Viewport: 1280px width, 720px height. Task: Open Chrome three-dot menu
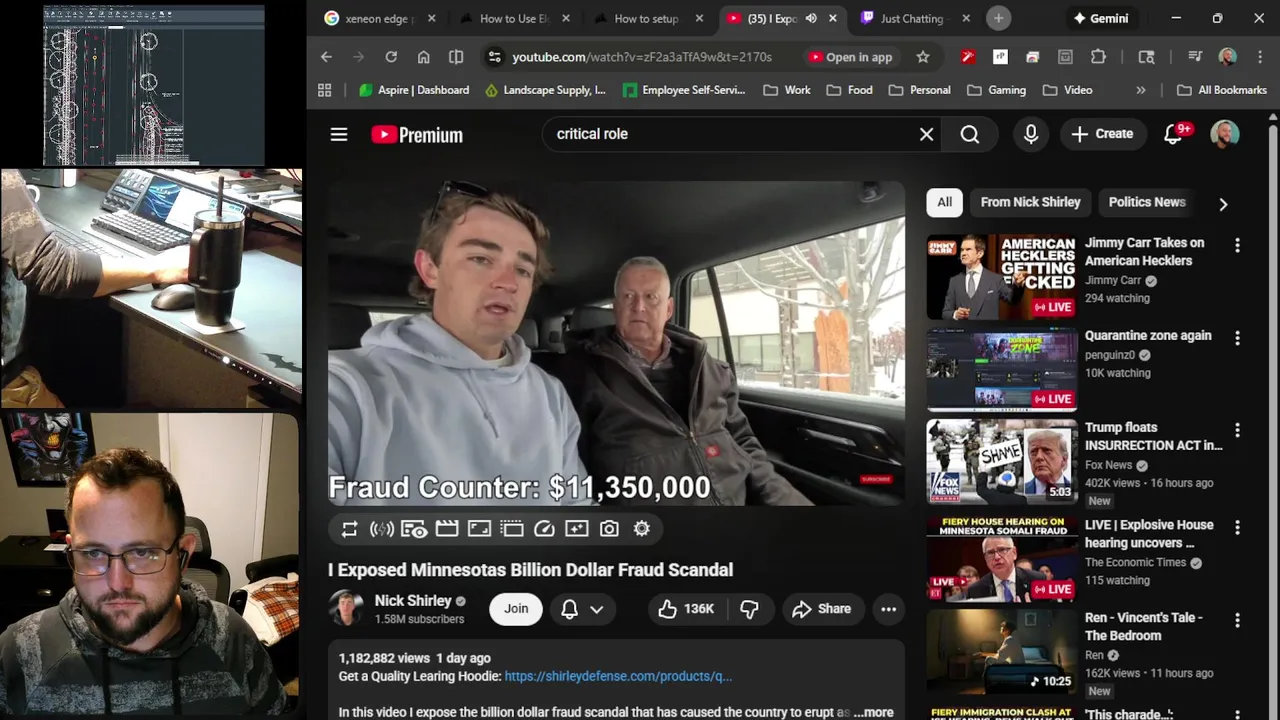1258,57
